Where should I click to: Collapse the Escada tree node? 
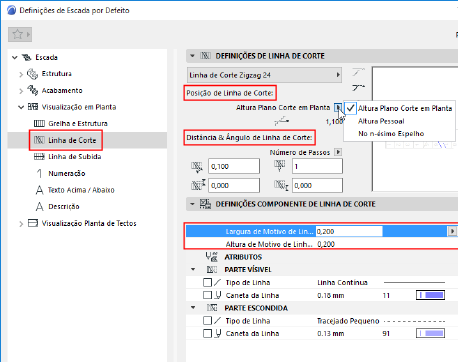pos(15,58)
